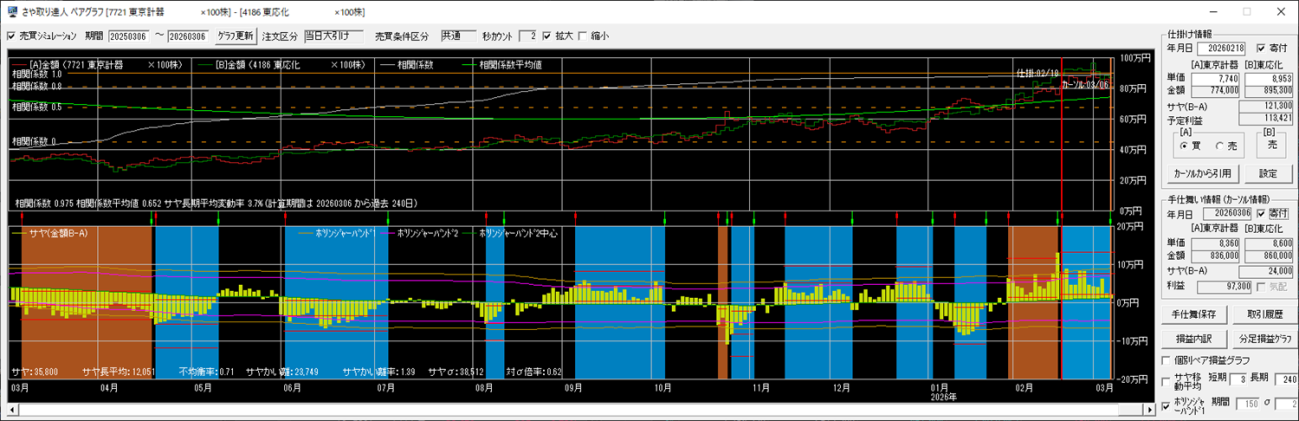Click the app icon in the title bar
This screenshot has height=421, width=1299.
[x=11, y=11]
